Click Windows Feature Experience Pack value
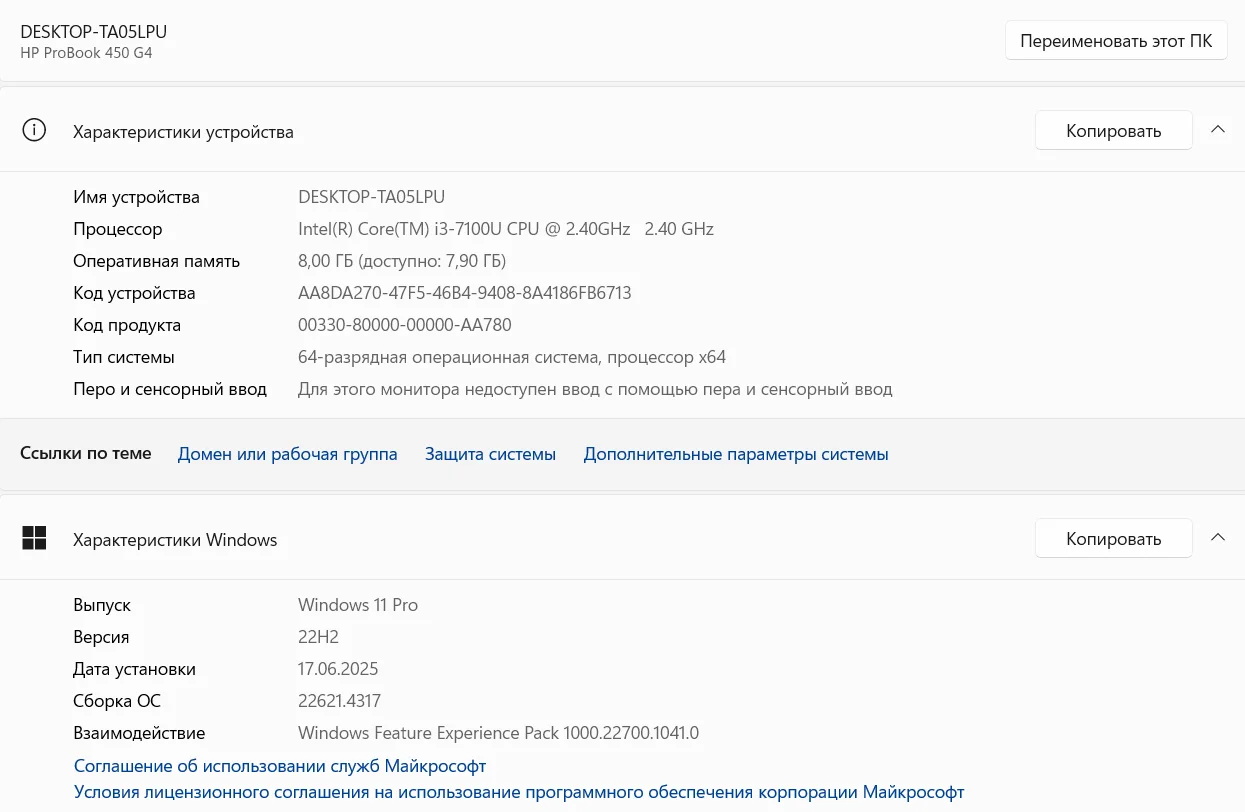This screenshot has height=812, width=1245. tap(498, 733)
